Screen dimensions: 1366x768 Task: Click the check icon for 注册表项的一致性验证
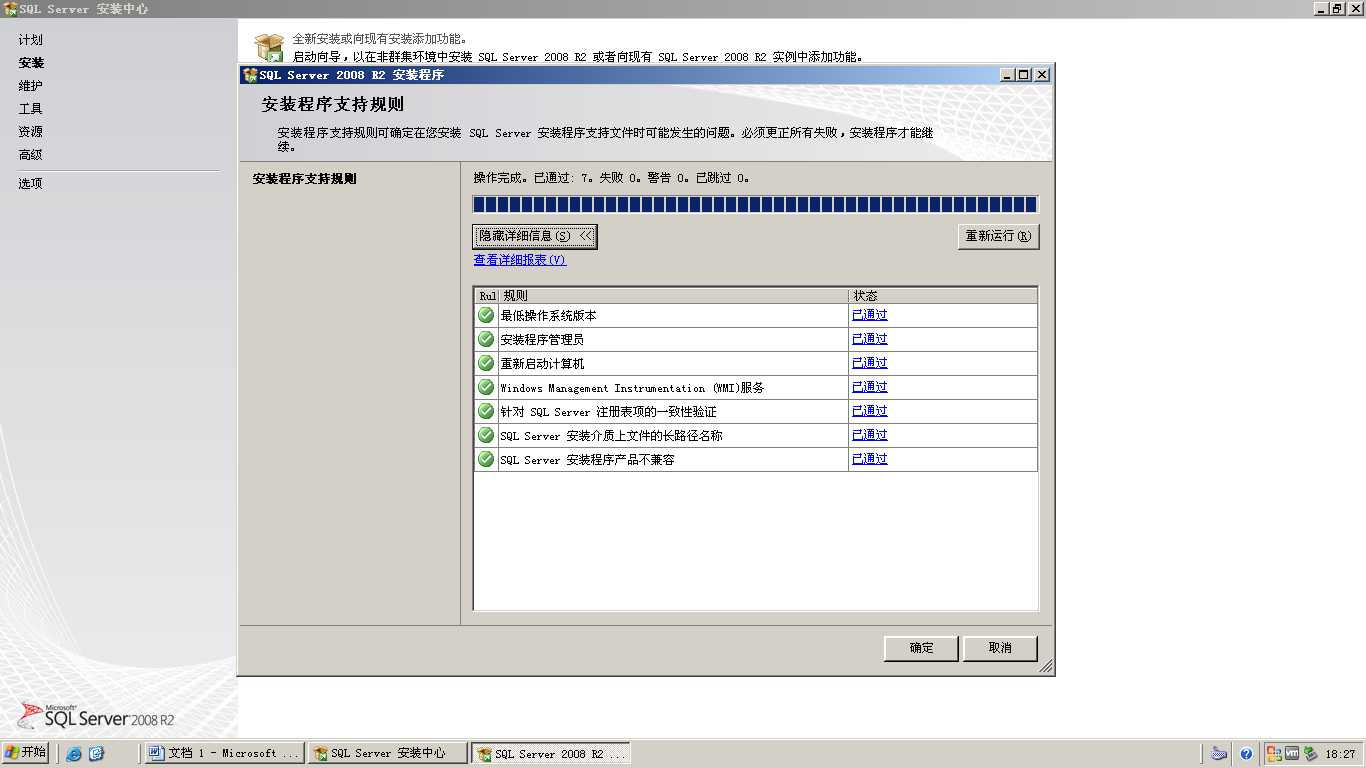pyautogui.click(x=486, y=411)
